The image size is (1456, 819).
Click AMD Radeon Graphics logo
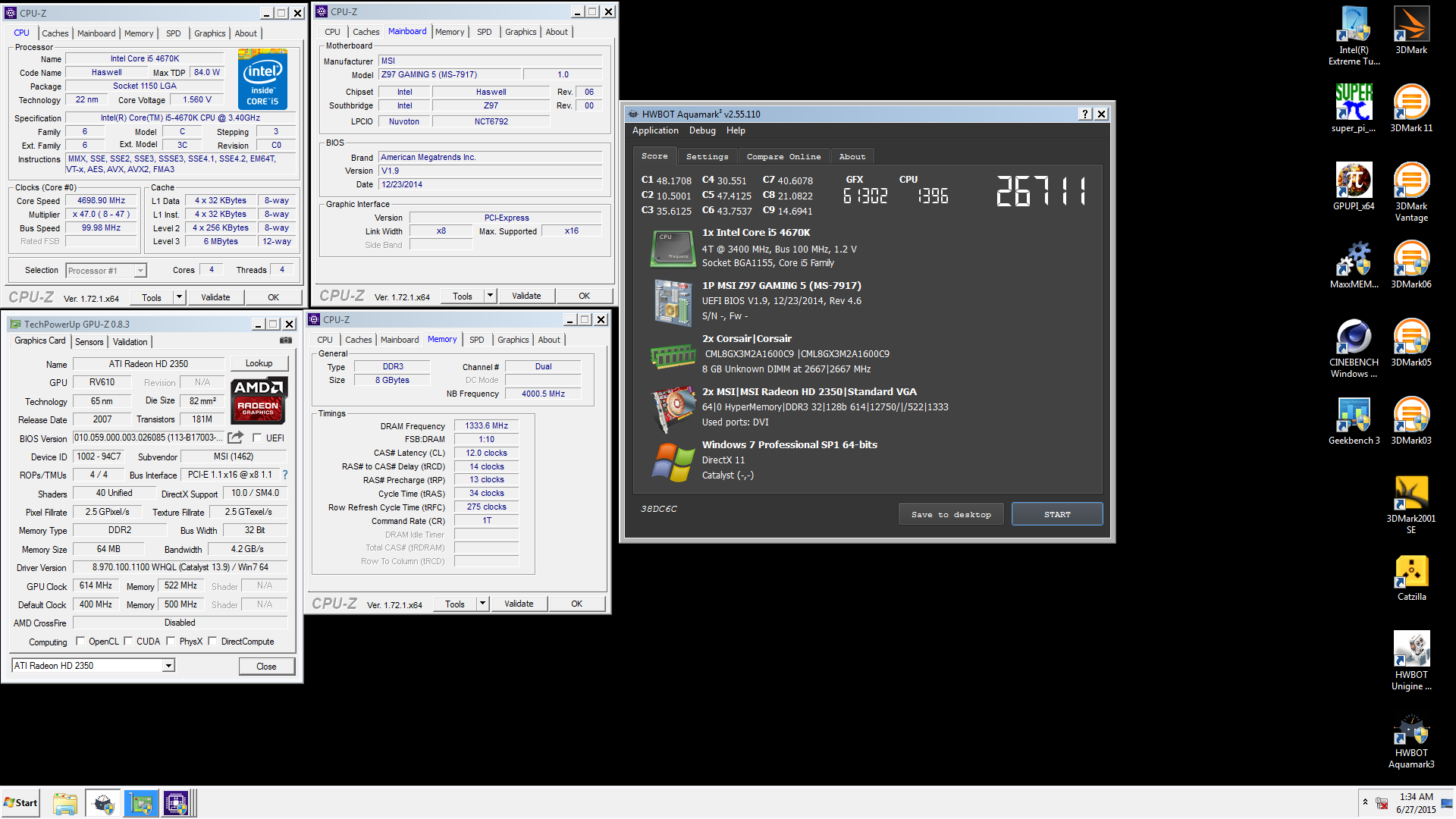259,400
